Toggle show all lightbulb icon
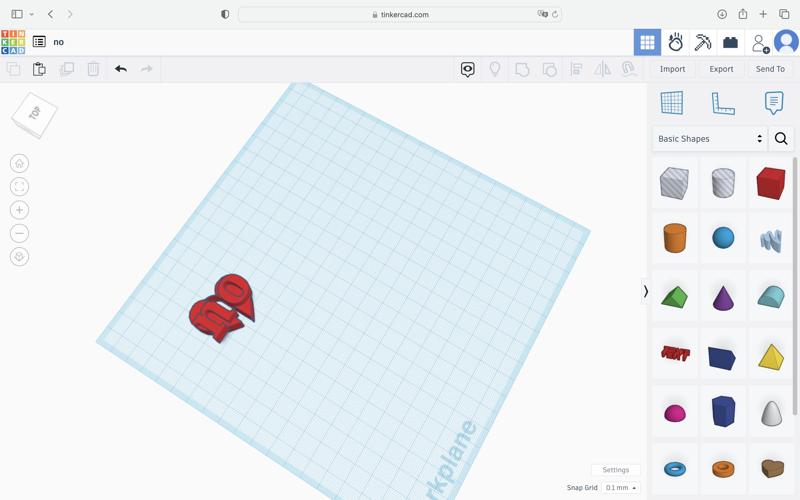This screenshot has height=500, width=800. 494,69
